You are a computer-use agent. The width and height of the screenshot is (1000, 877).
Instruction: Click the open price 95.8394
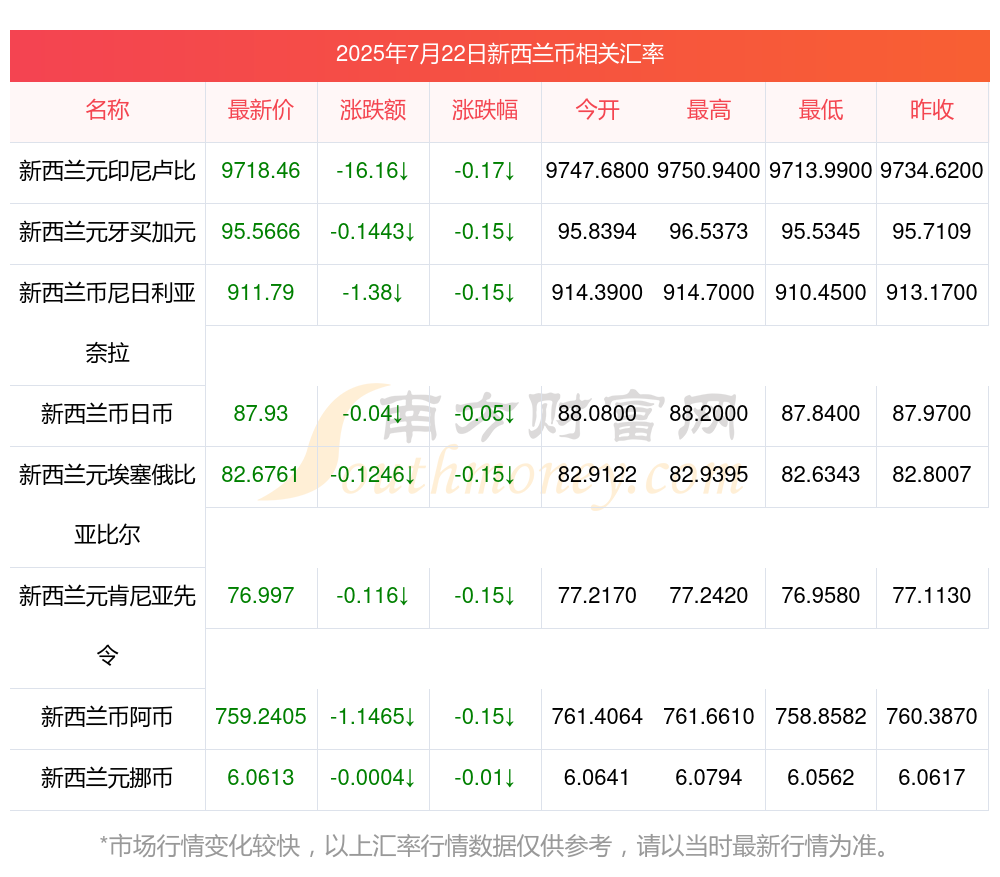click(x=597, y=232)
